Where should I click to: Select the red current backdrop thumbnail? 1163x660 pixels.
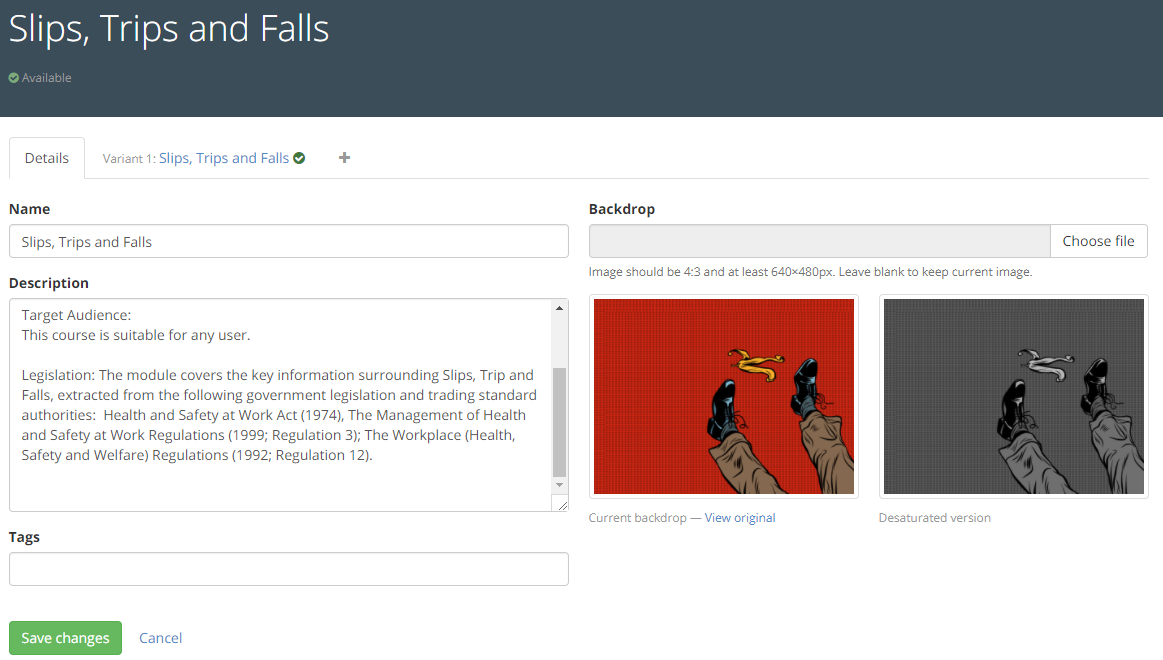(x=723, y=397)
